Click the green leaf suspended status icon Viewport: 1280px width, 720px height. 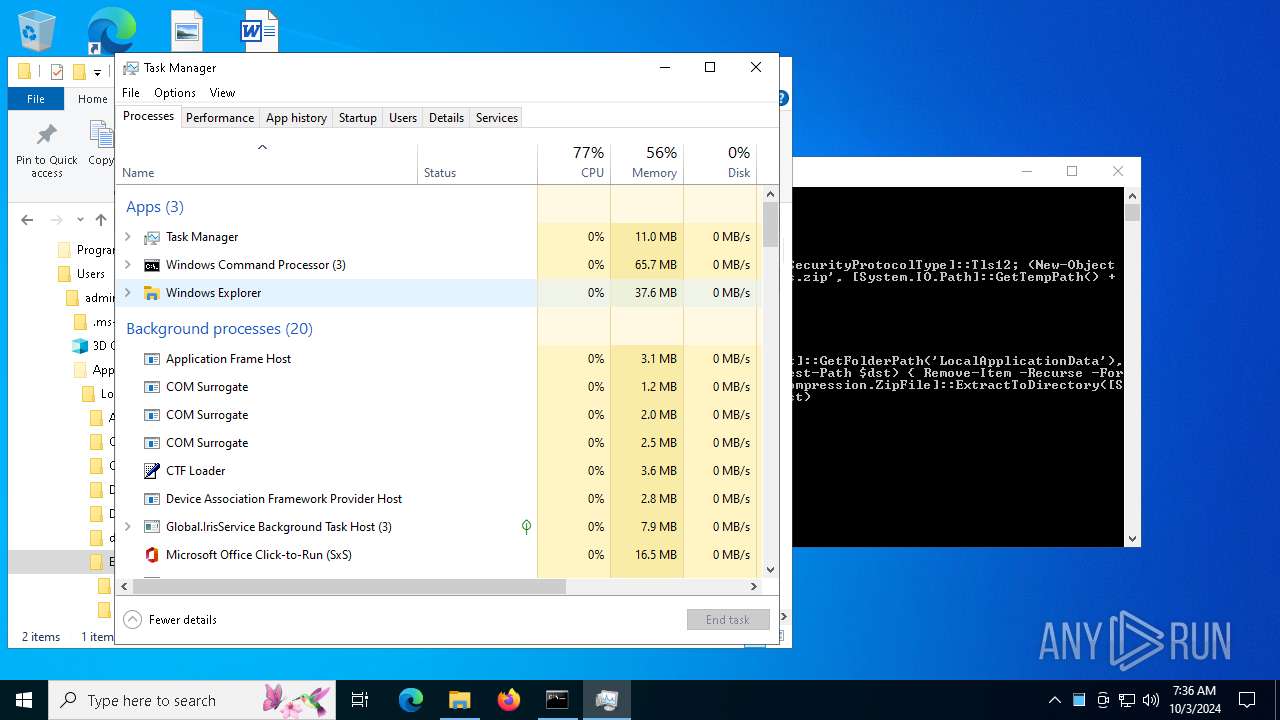click(x=526, y=527)
